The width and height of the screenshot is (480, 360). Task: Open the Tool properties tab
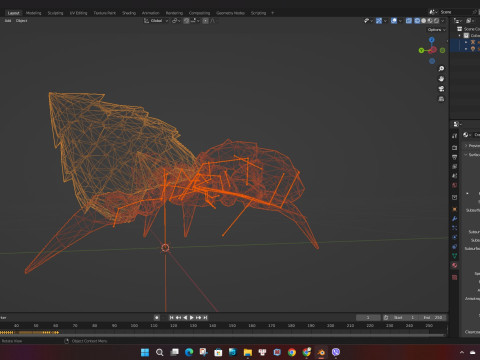click(x=455, y=136)
